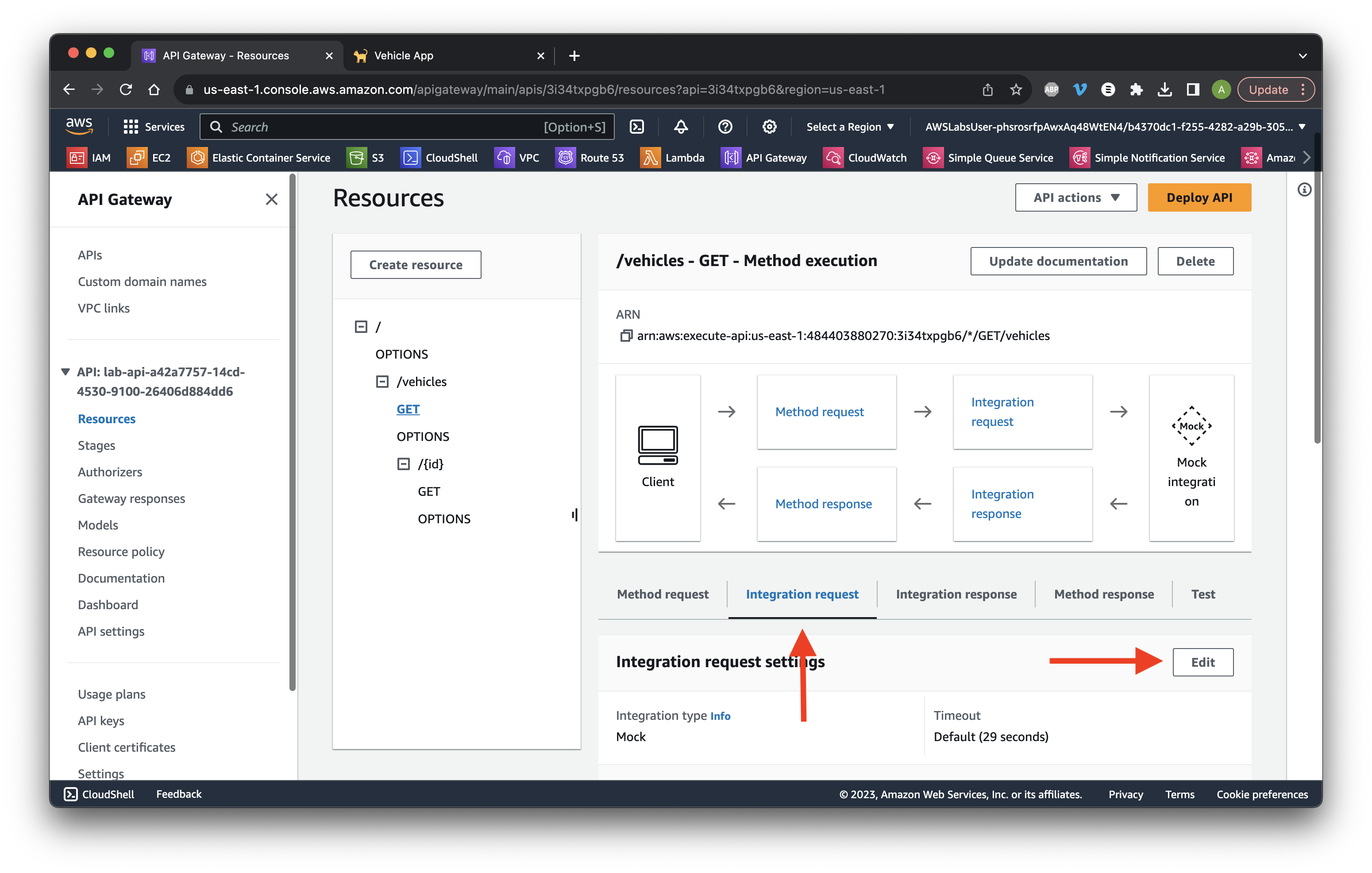Open Lambda shortcut in favorites bar

672,157
